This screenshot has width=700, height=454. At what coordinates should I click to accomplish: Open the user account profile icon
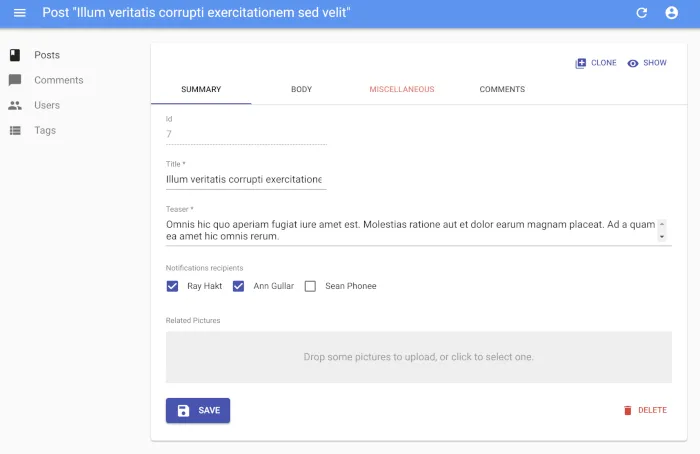click(x=671, y=13)
